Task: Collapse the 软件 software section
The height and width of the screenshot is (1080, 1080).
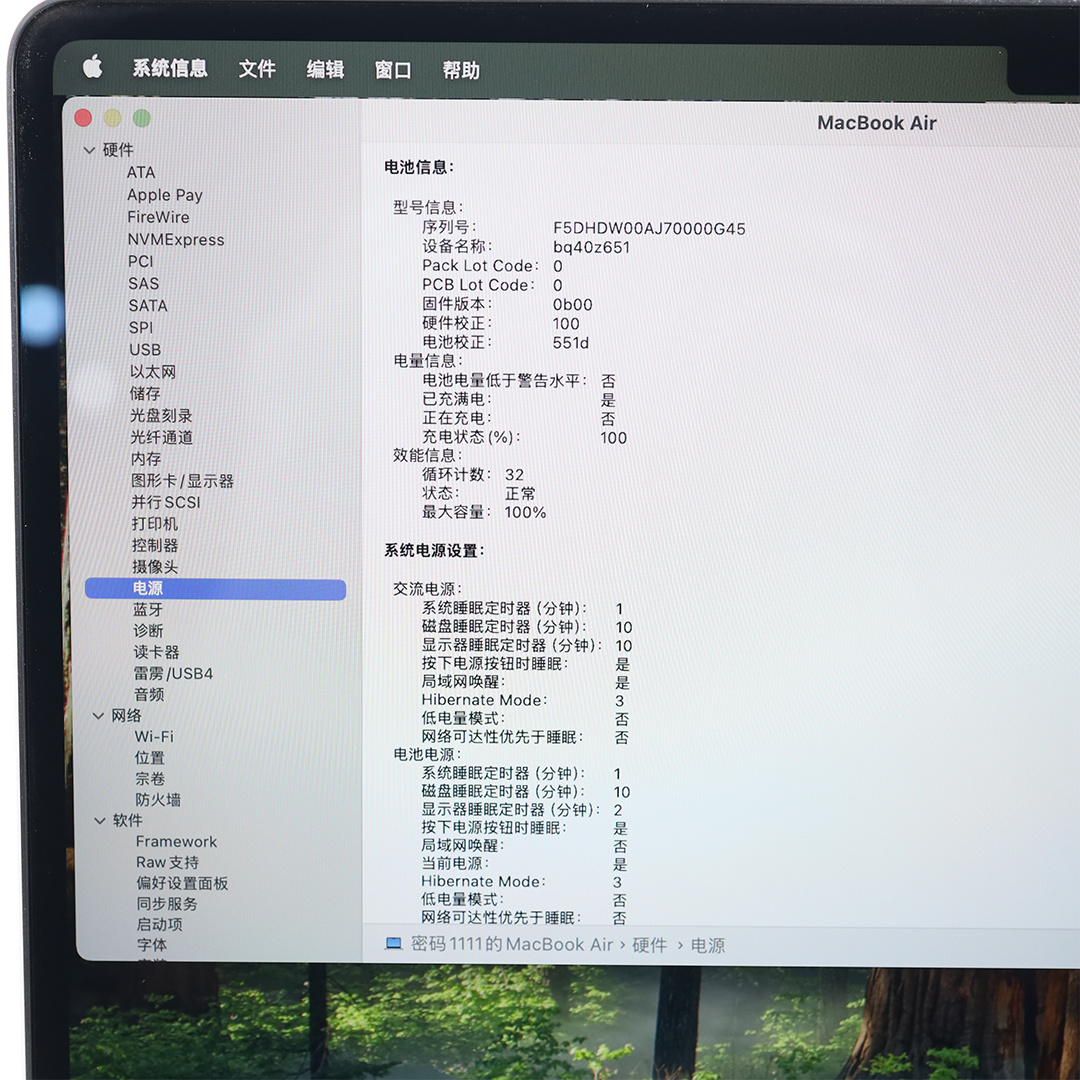Action: pos(99,821)
